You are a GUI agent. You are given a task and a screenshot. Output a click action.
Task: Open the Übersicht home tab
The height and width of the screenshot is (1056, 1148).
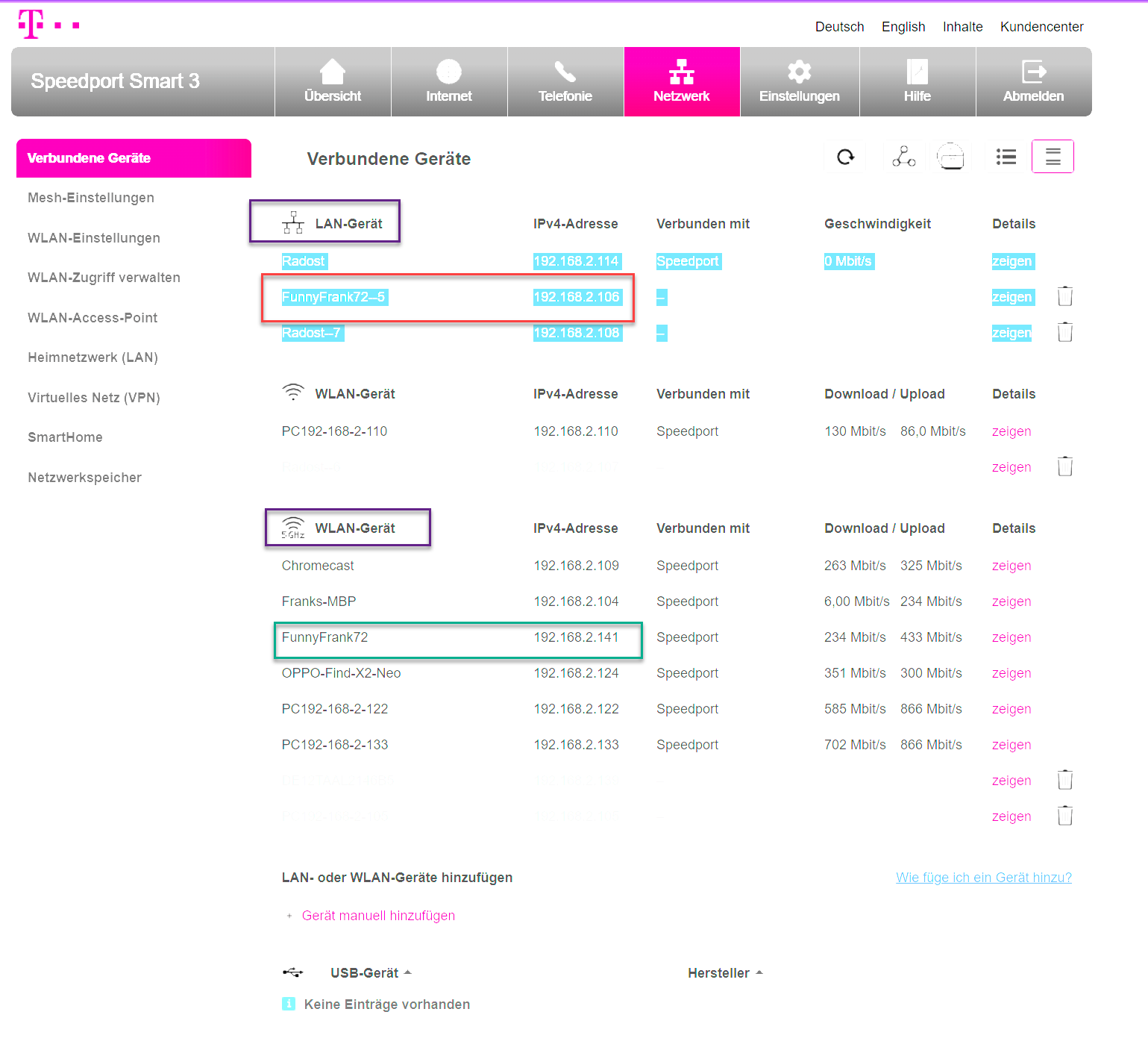coord(333,81)
